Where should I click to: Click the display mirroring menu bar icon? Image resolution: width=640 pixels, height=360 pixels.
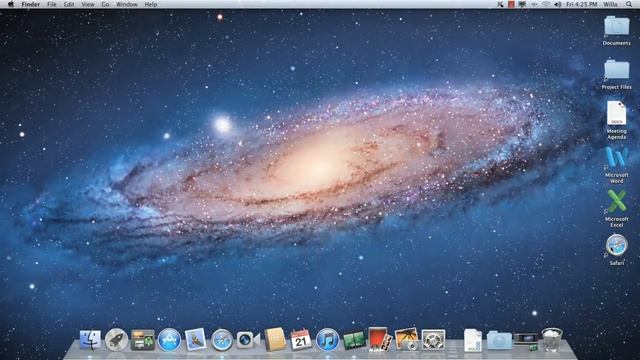tap(522, 4)
